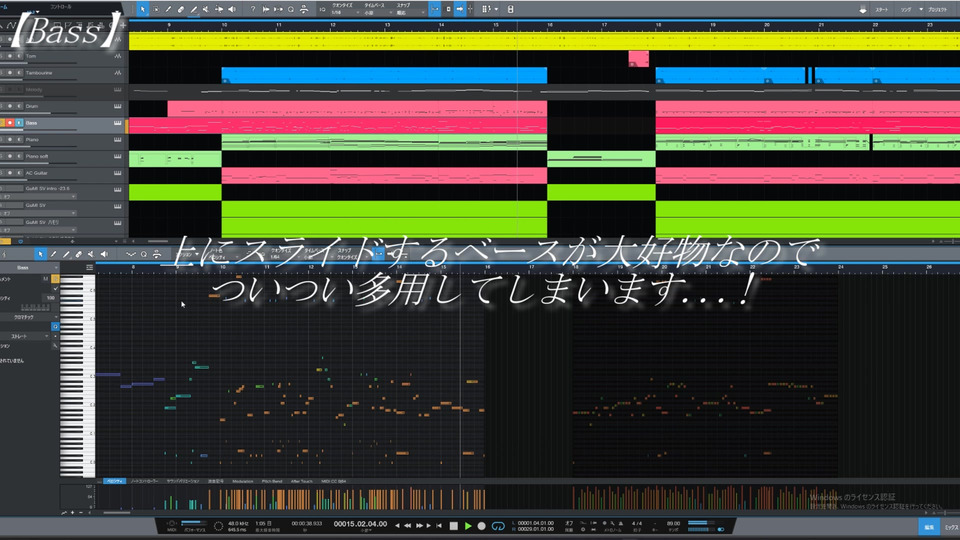Click the pink Tom clip in arrangement
This screenshot has height=540, width=960.
639,58
